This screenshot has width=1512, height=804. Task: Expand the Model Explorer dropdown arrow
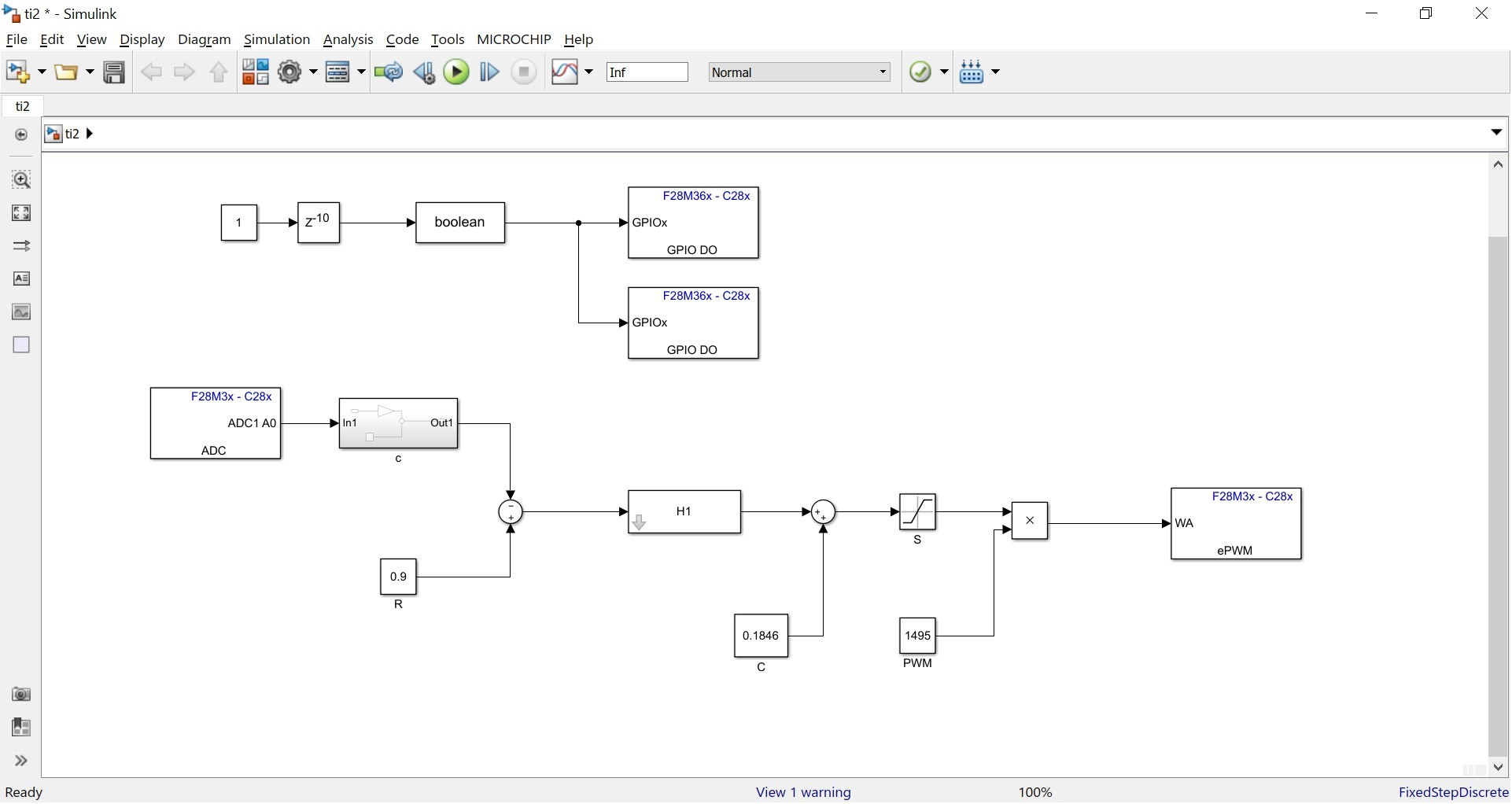[361, 72]
